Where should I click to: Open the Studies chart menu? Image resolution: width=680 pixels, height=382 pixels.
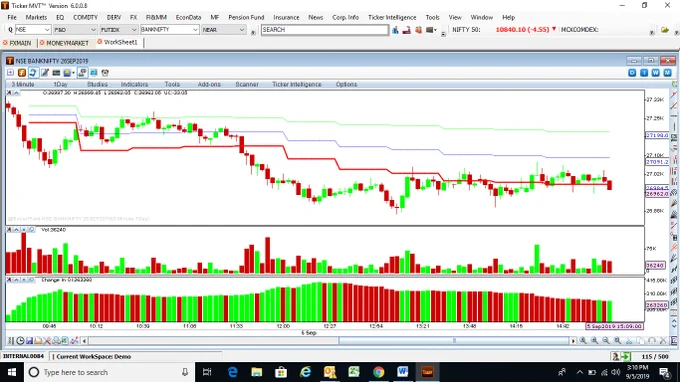pyautogui.click(x=97, y=84)
